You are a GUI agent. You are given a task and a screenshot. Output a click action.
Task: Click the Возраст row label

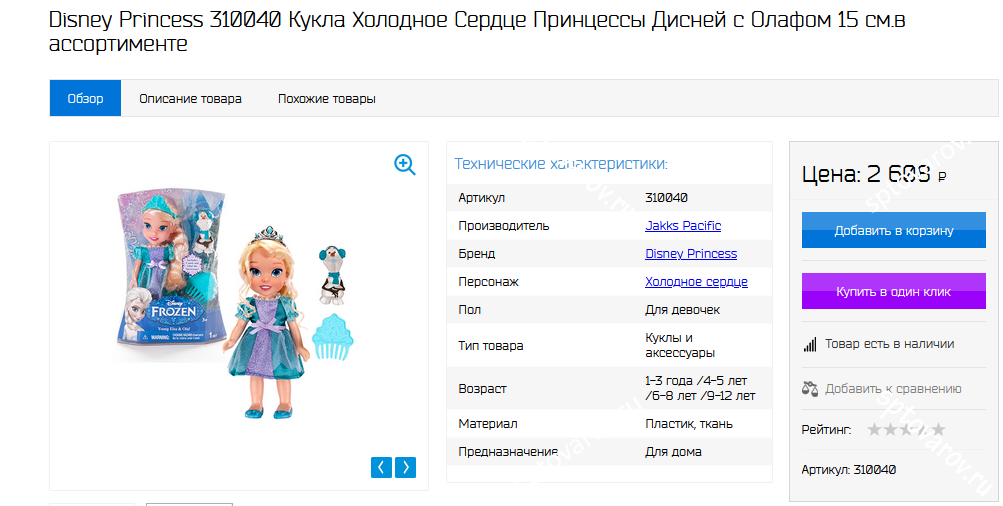(x=482, y=388)
